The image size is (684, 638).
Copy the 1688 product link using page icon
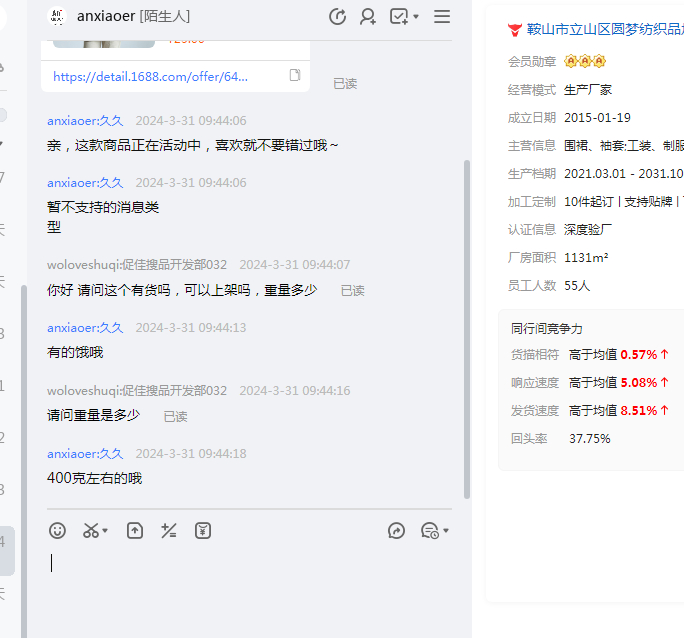[295, 76]
